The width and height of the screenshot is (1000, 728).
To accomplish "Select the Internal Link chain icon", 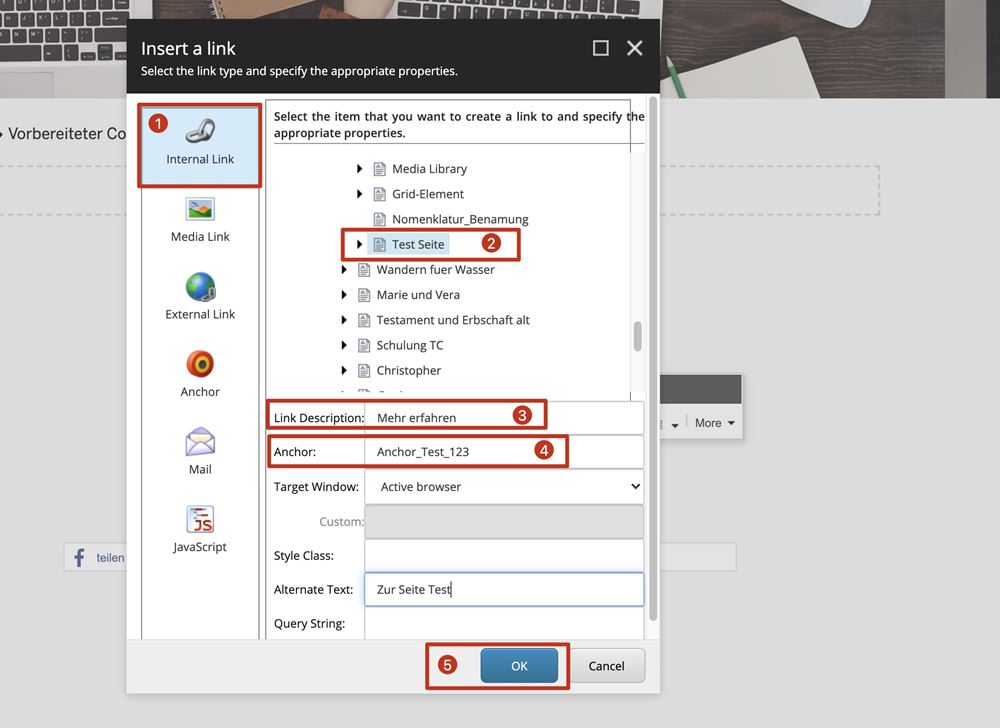I will pos(200,132).
